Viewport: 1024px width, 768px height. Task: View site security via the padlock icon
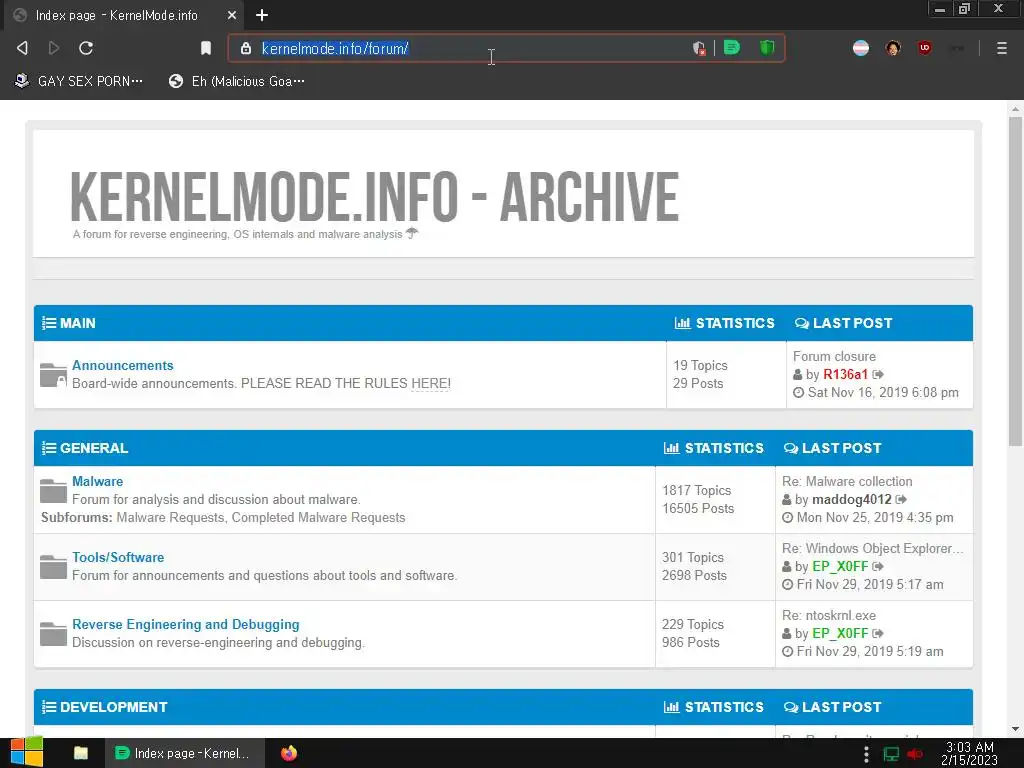click(246, 48)
